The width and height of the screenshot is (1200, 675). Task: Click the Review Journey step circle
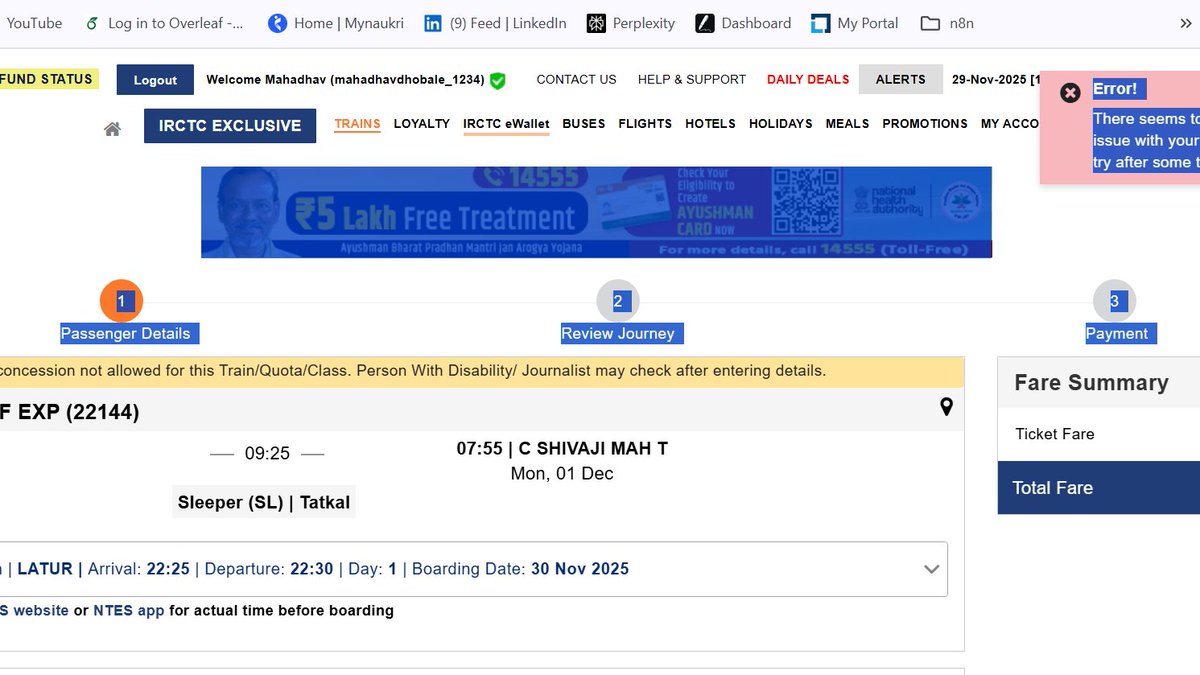618,298
